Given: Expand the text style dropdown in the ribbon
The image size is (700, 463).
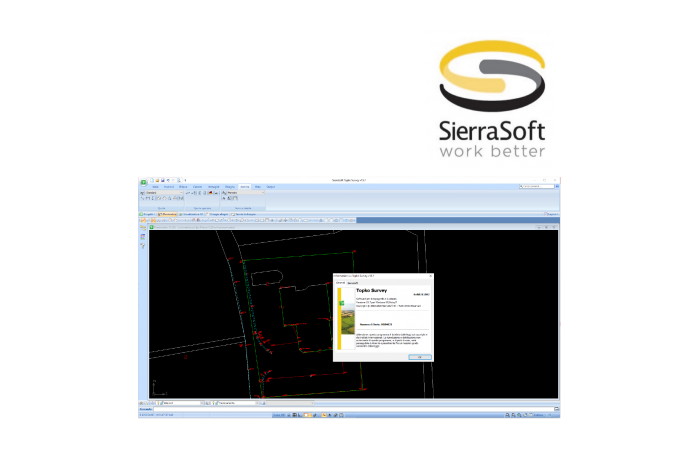Looking at the screenshot, I should pos(262,192).
